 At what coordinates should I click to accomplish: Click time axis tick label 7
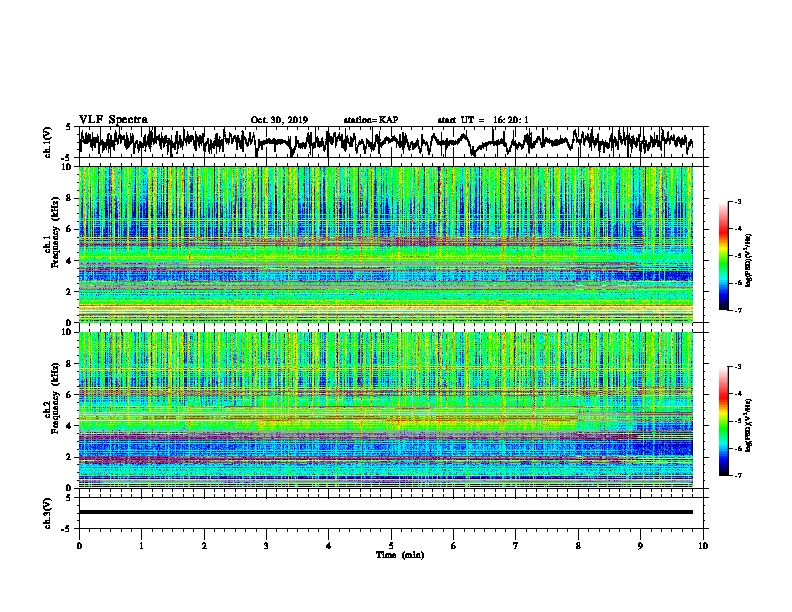pyautogui.click(x=516, y=546)
